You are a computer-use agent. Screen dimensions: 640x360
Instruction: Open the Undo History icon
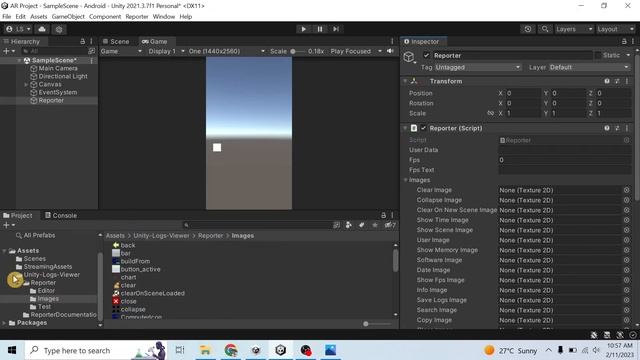point(528,29)
